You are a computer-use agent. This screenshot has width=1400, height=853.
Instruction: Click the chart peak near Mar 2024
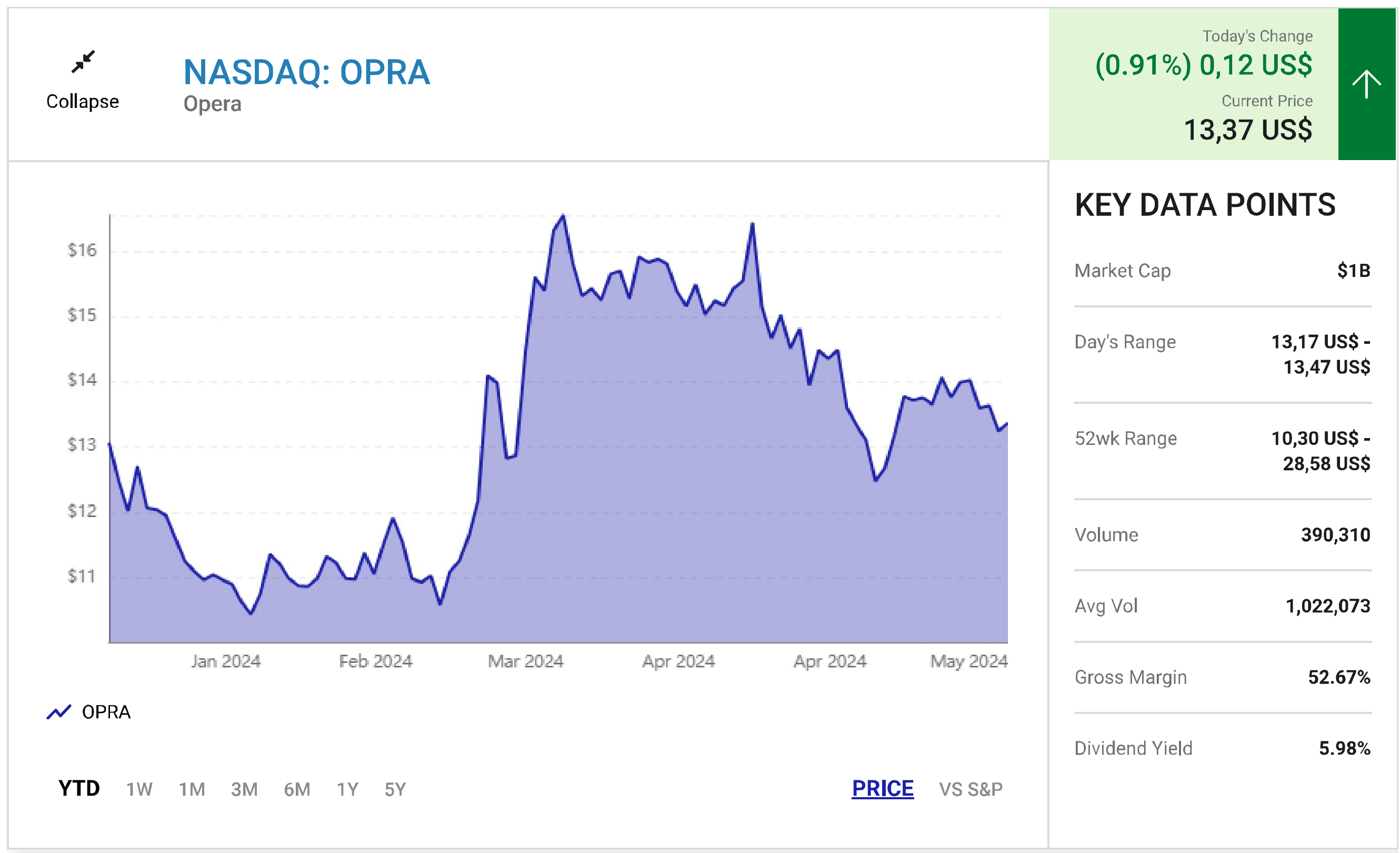[563, 216]
